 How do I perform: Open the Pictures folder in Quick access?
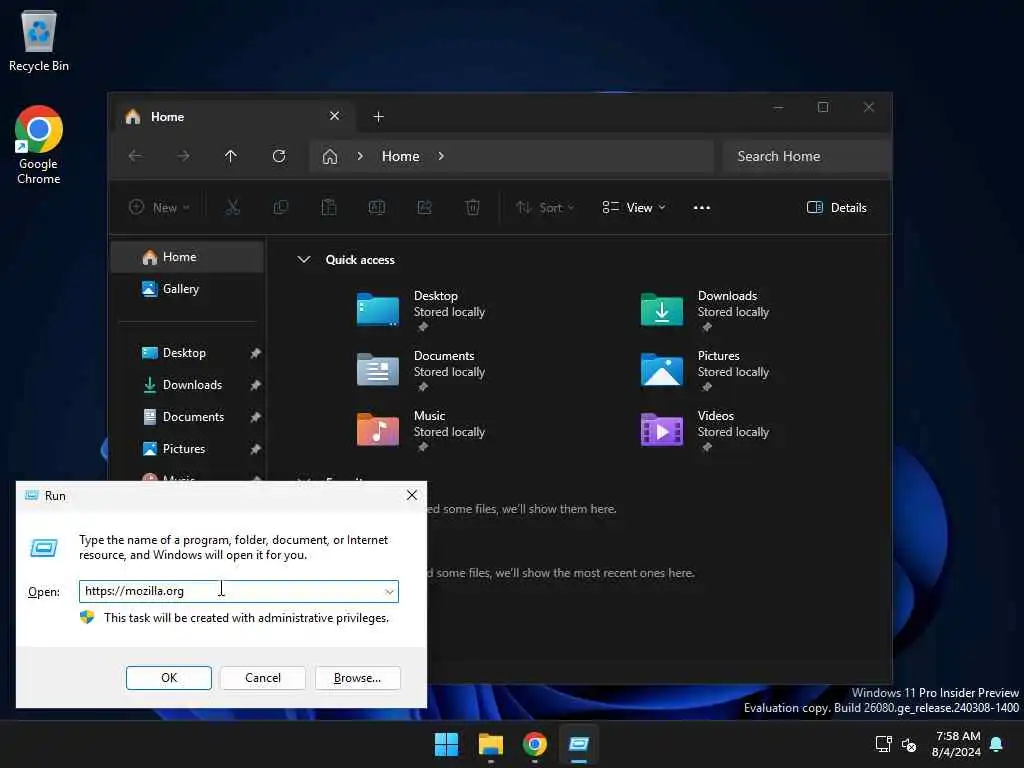coord(705,370)
